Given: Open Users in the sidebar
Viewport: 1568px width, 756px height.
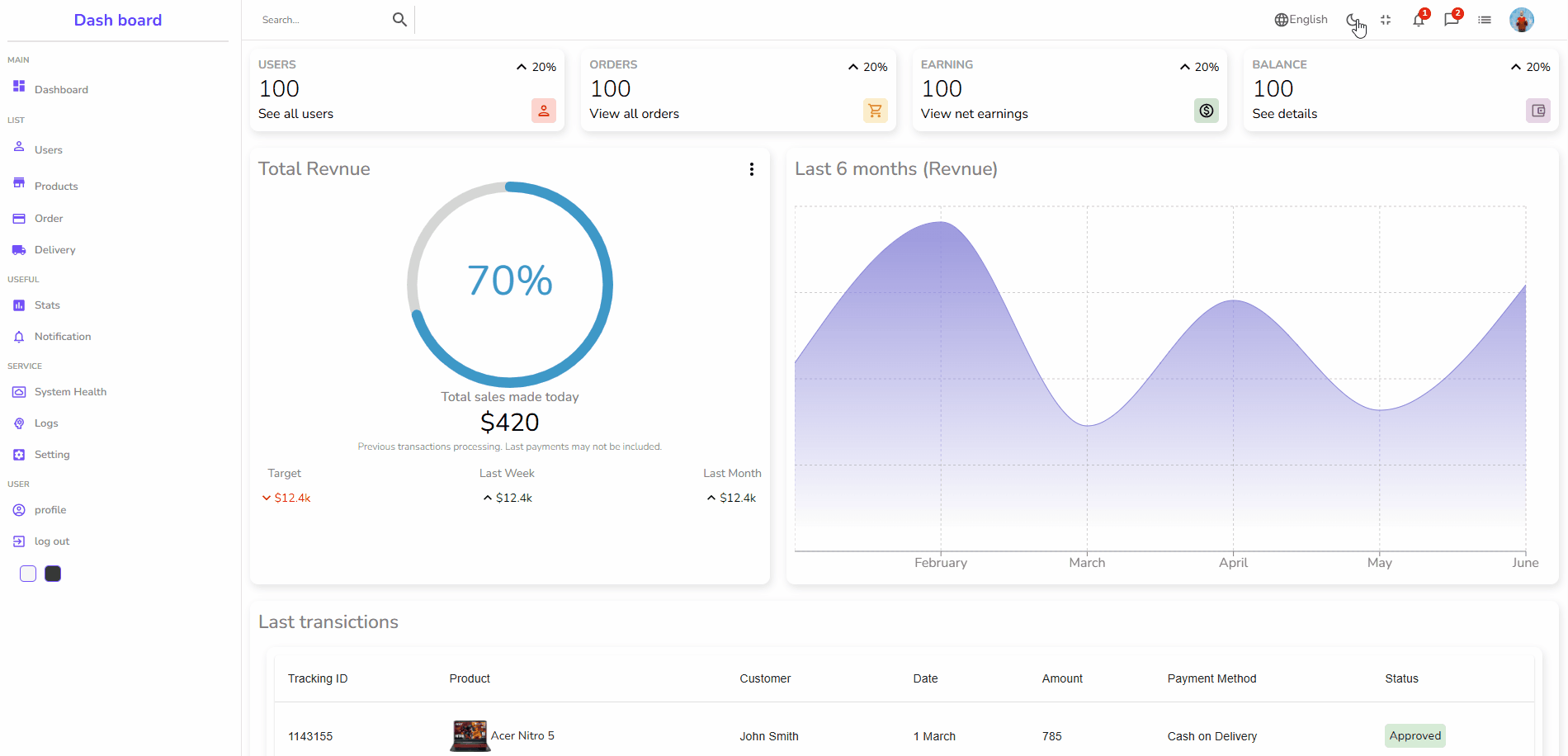Looking at the screenshot, I should click(49, 149).
